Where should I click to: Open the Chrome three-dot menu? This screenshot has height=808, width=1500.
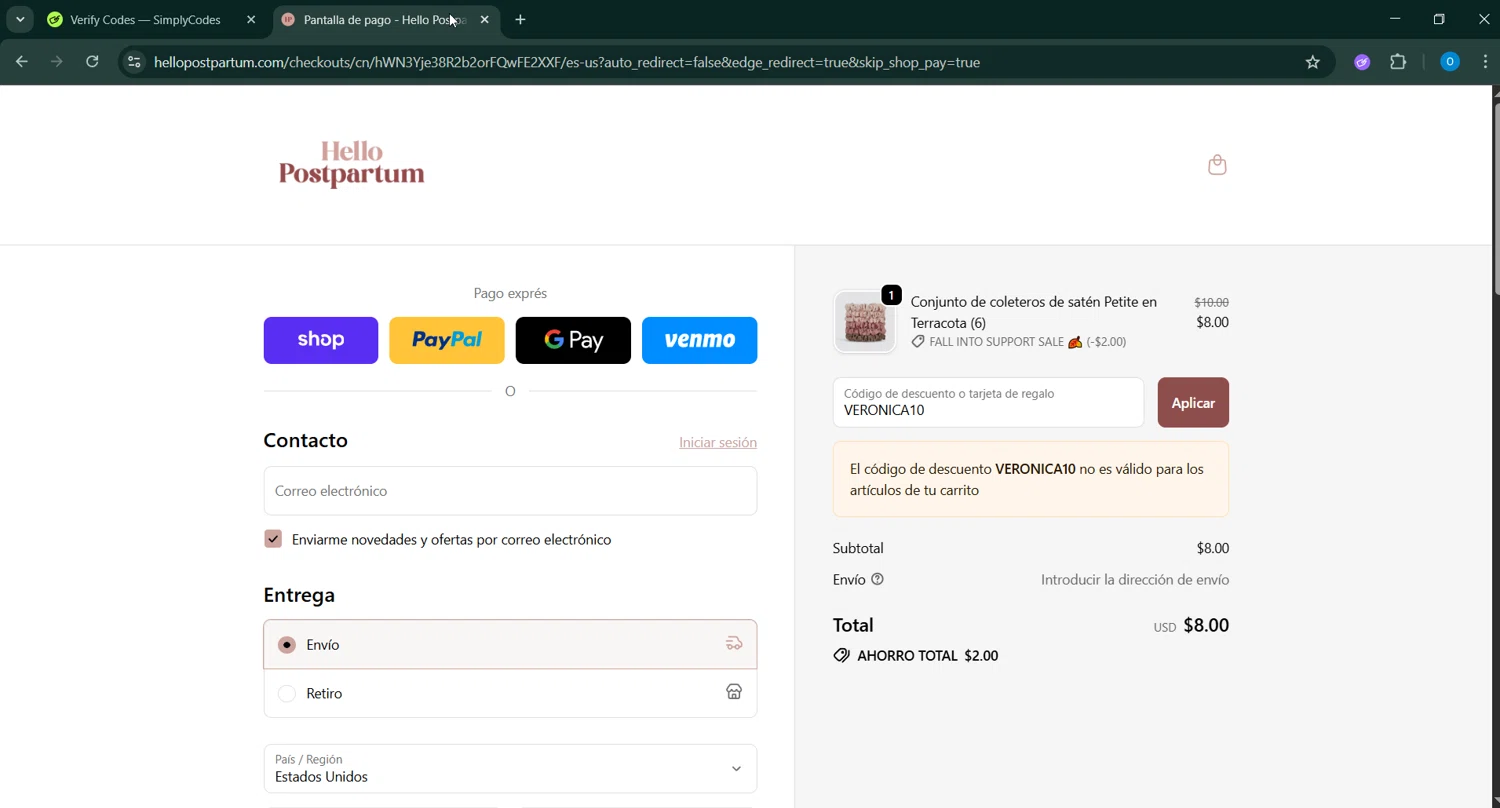pos(1485,62)
